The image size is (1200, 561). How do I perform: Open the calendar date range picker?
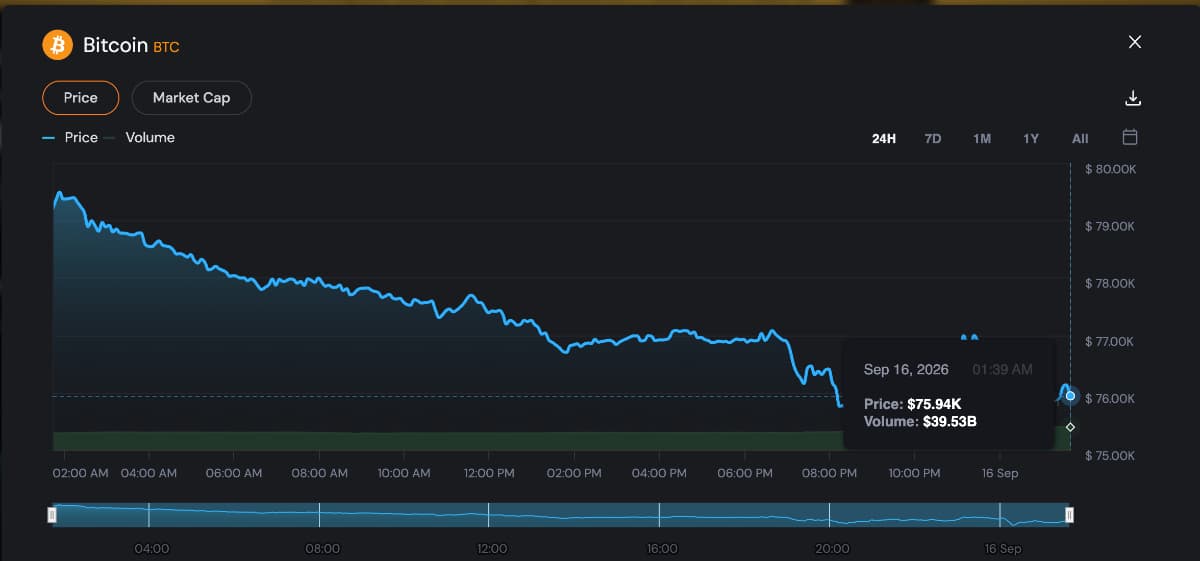[1130, 137]
